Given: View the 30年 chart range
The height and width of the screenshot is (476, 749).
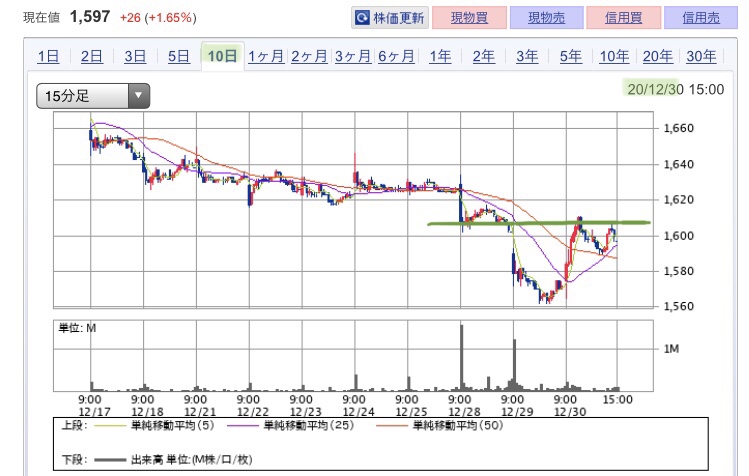Looking at the screenshot, I should (701, 56).
